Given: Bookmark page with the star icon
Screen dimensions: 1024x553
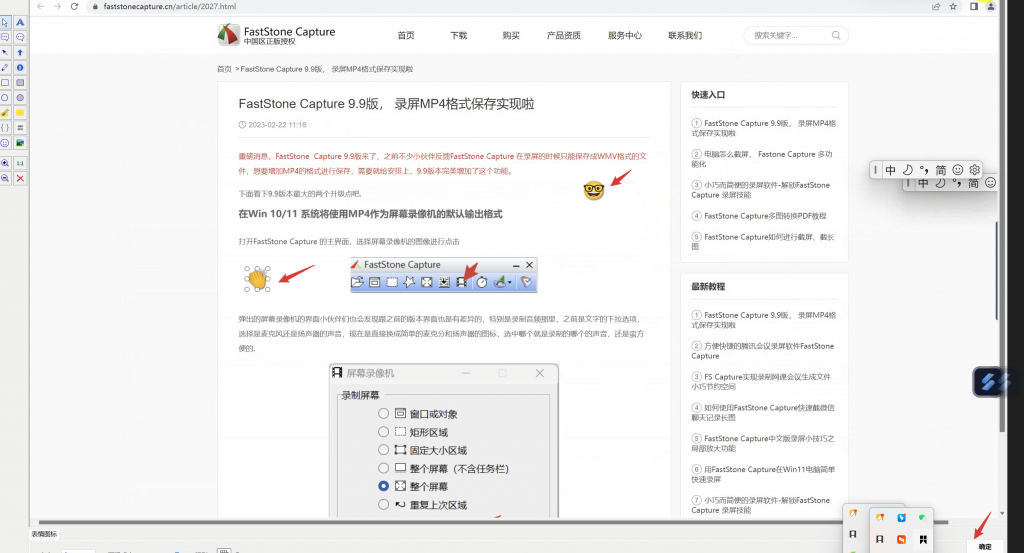Looking at the screenshot, I should [953, 7].
